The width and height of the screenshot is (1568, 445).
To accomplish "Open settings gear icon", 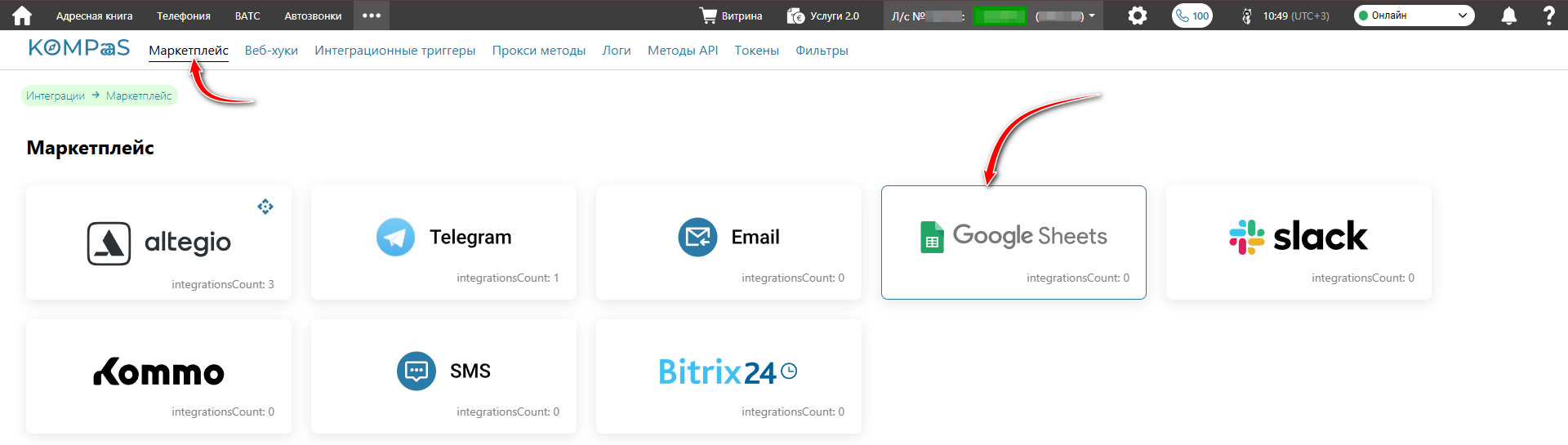I will [1137, 16].
